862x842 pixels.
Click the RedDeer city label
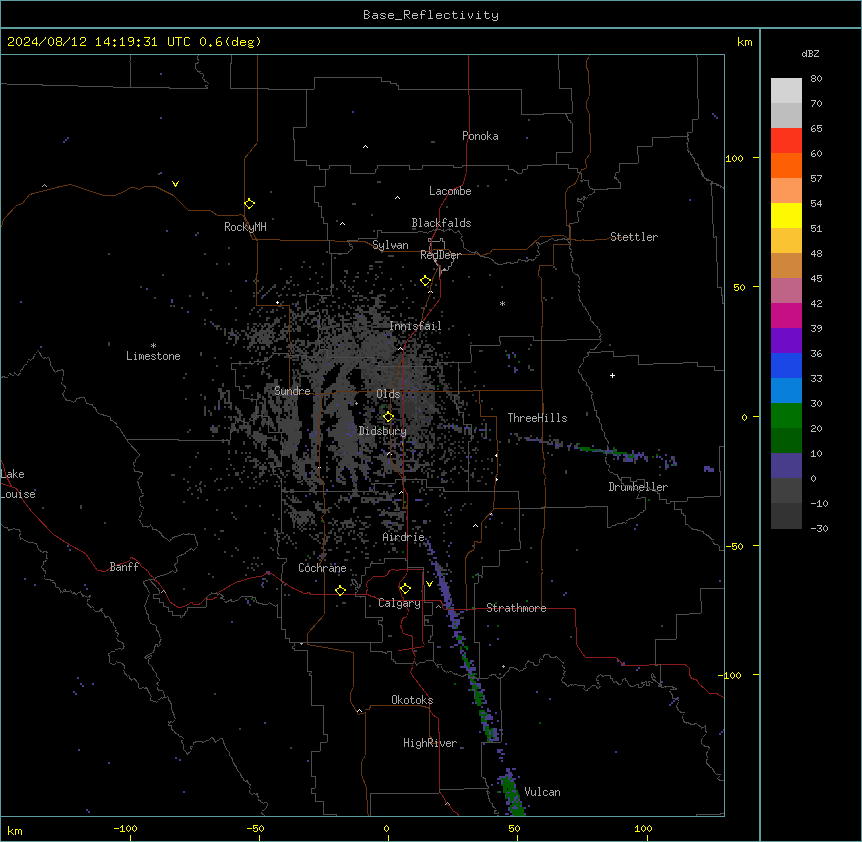click(440, 255)
